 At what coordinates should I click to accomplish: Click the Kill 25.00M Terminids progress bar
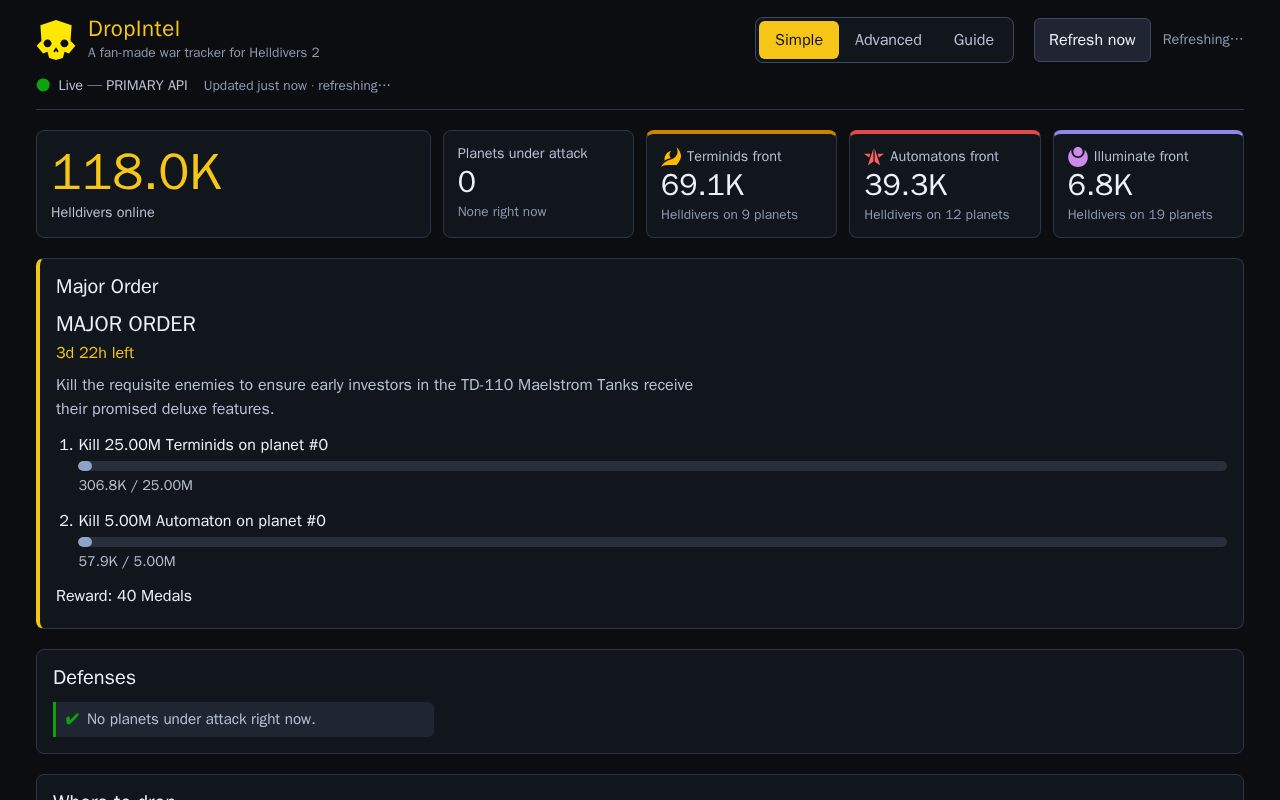click(x=653, y=466)
